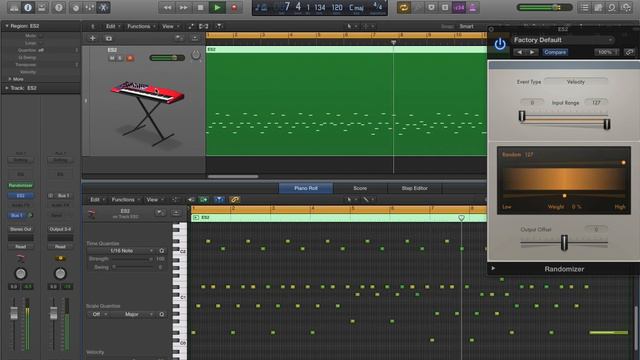This screenshot has width=640, height=360.
Task: Open the tracks area View menu
Action: click(x=170, y=26)
